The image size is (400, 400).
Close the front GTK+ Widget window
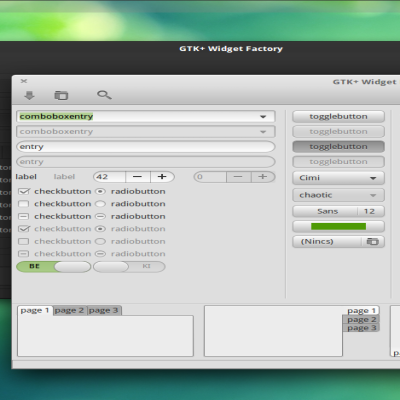click(24, 81)
